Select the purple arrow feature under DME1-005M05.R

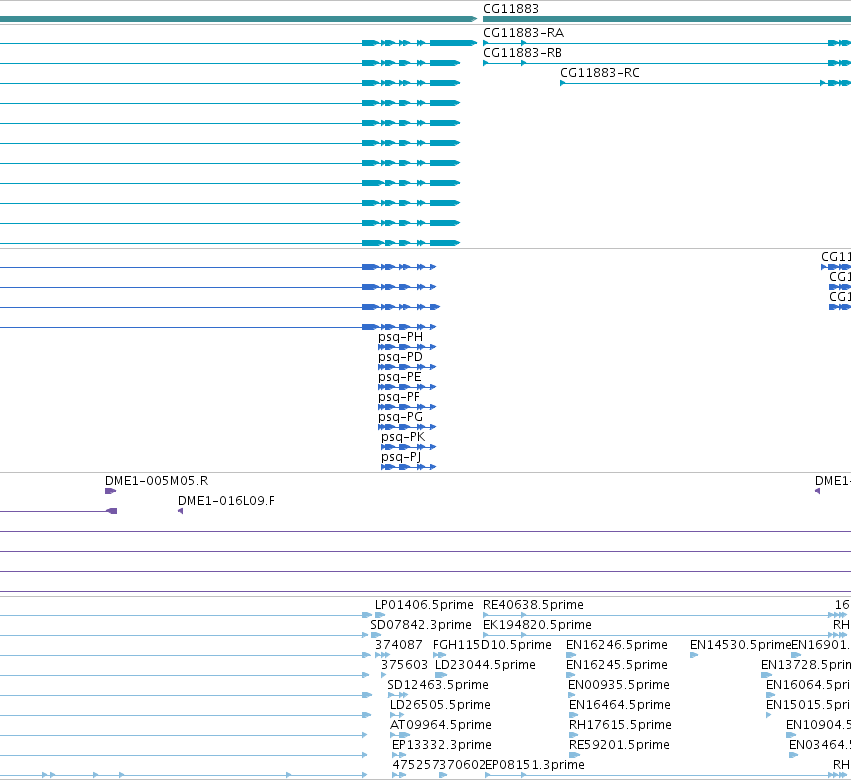click(x=111, y=491)
